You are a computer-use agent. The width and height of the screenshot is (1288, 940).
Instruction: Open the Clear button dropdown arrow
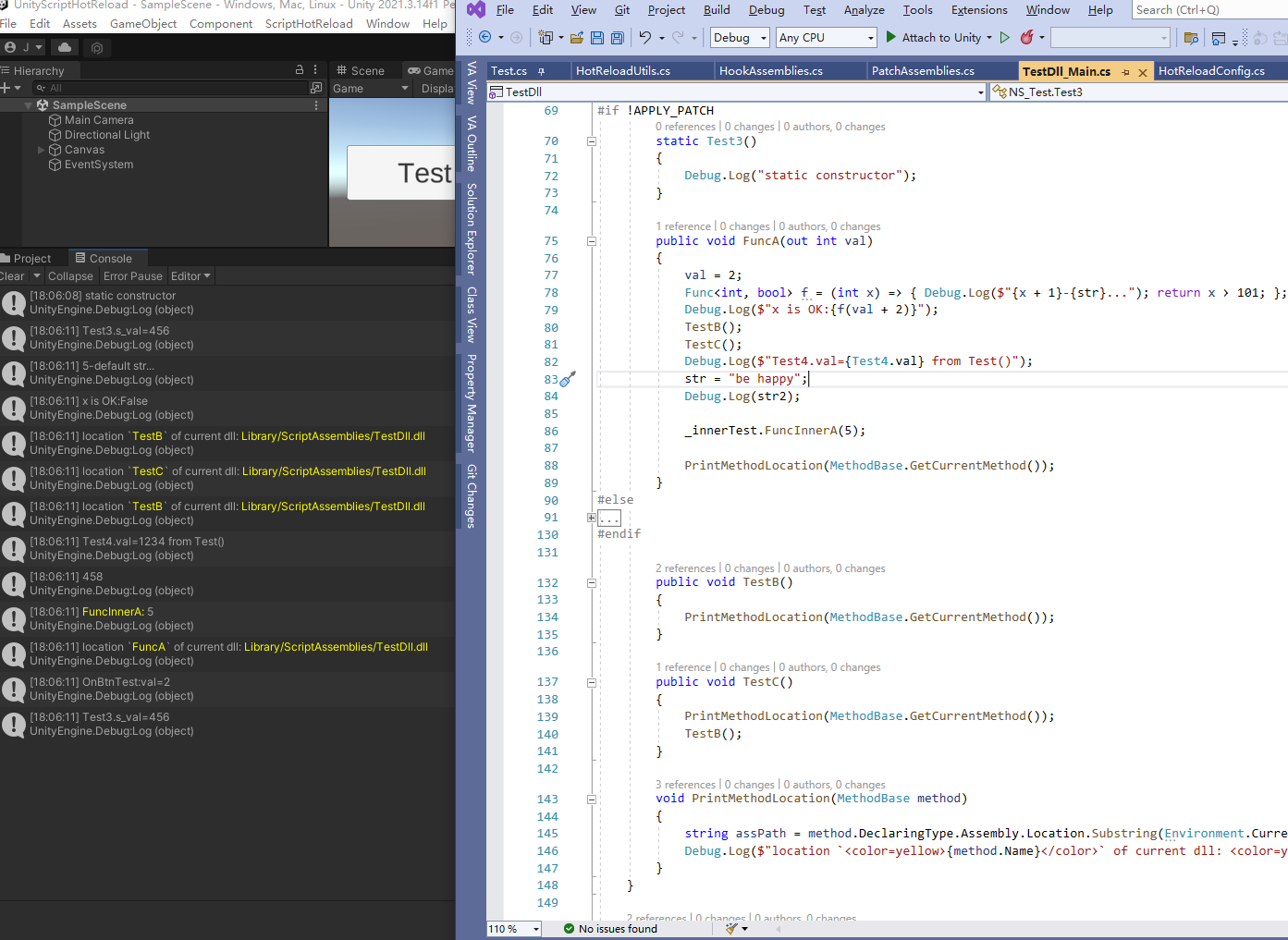point(37,276)
